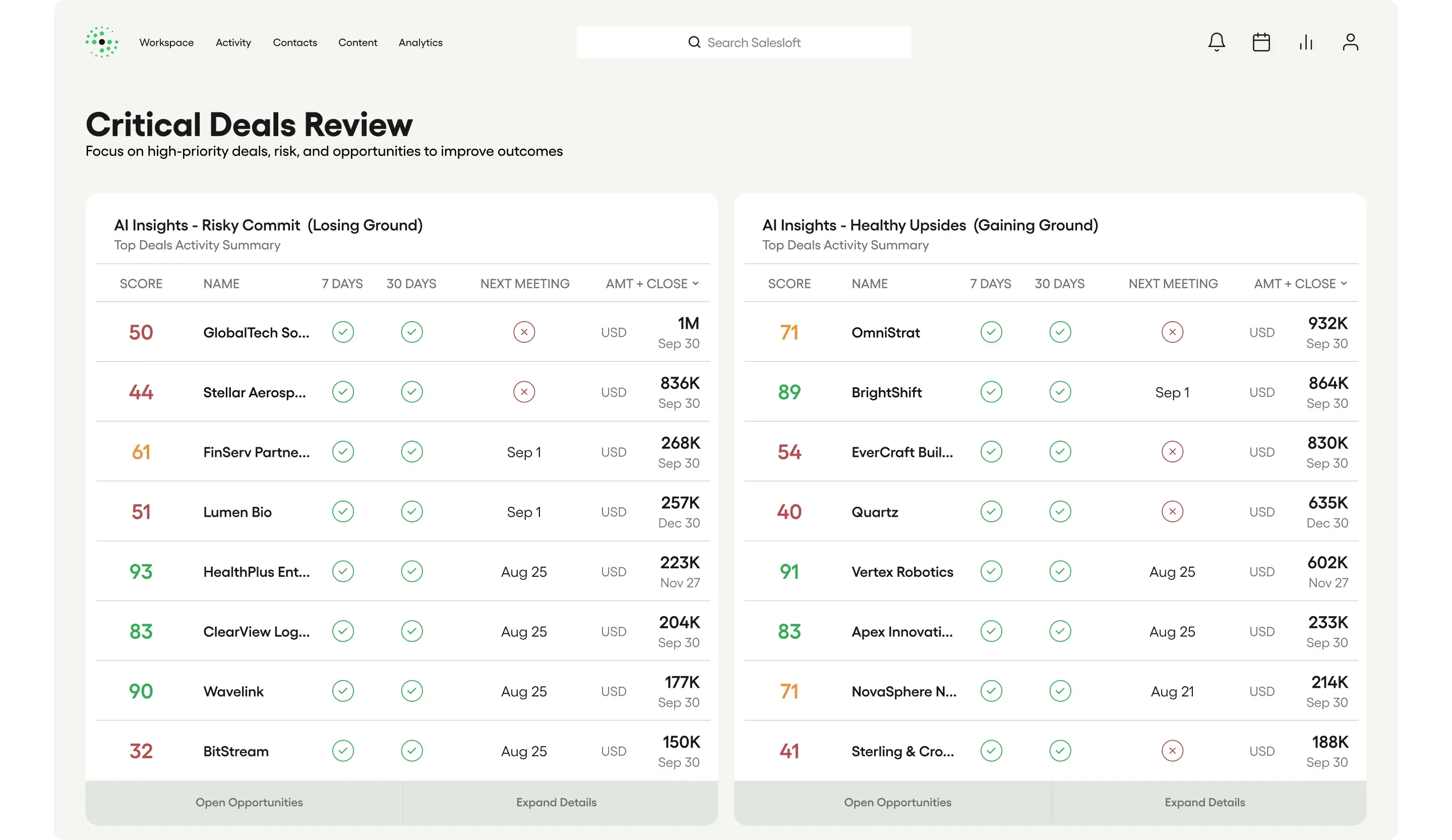Click the search magnifier icon

(x=694, y=42)
